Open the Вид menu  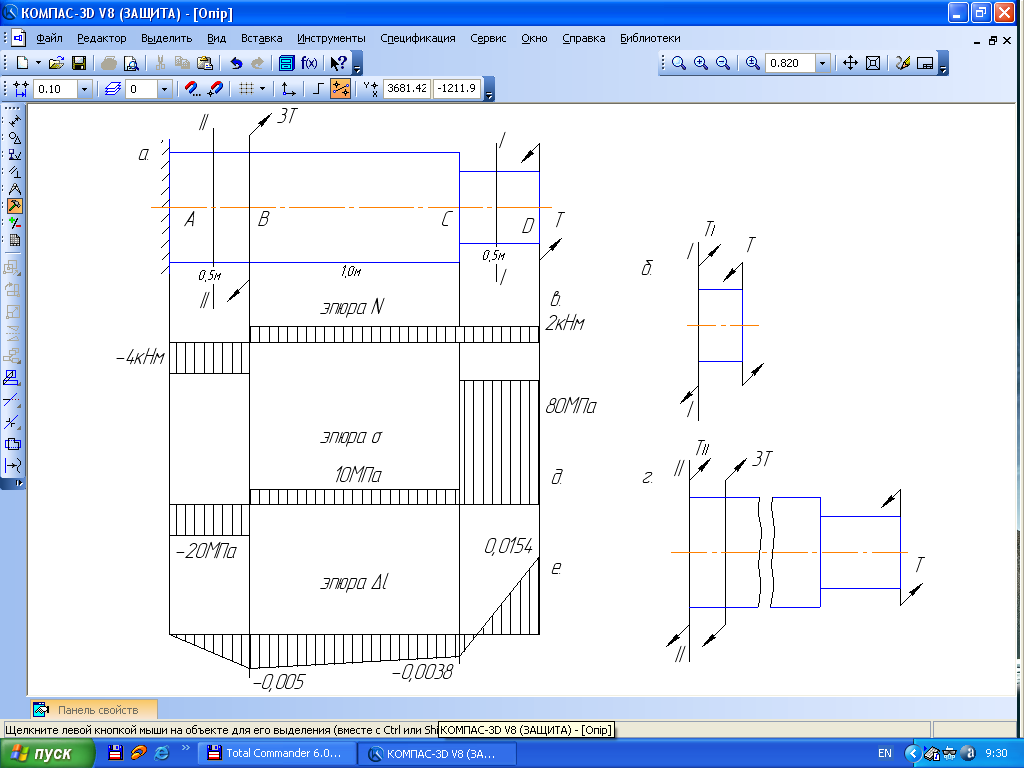[x=217, y=39]
